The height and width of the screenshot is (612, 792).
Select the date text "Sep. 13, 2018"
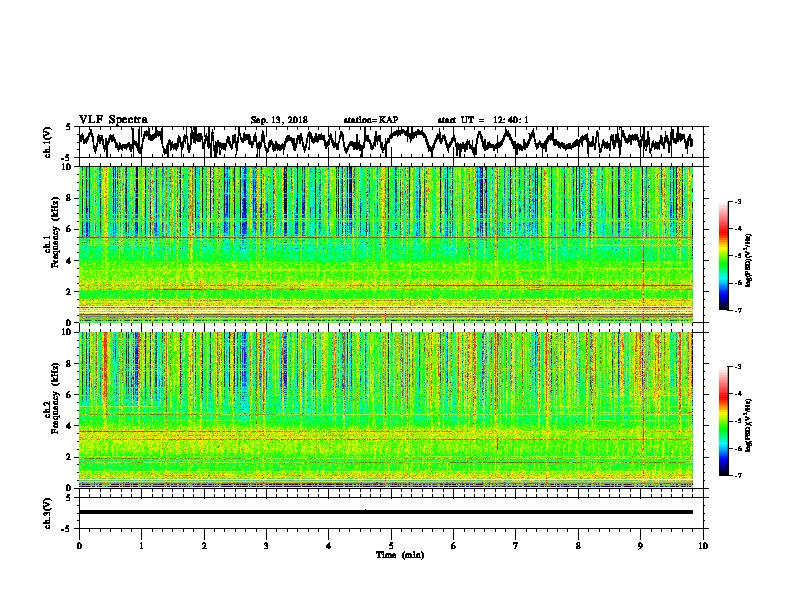point(279,120)
